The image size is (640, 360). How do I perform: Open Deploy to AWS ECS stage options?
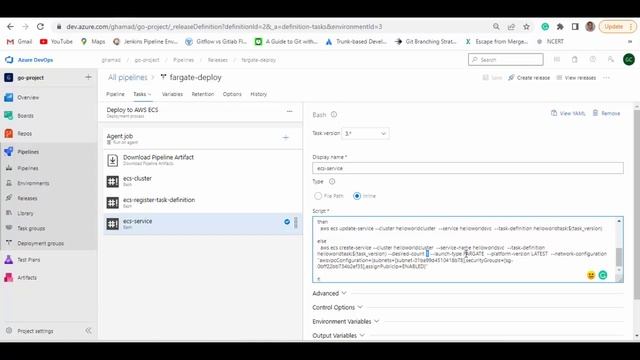click(x=289, y=111)
